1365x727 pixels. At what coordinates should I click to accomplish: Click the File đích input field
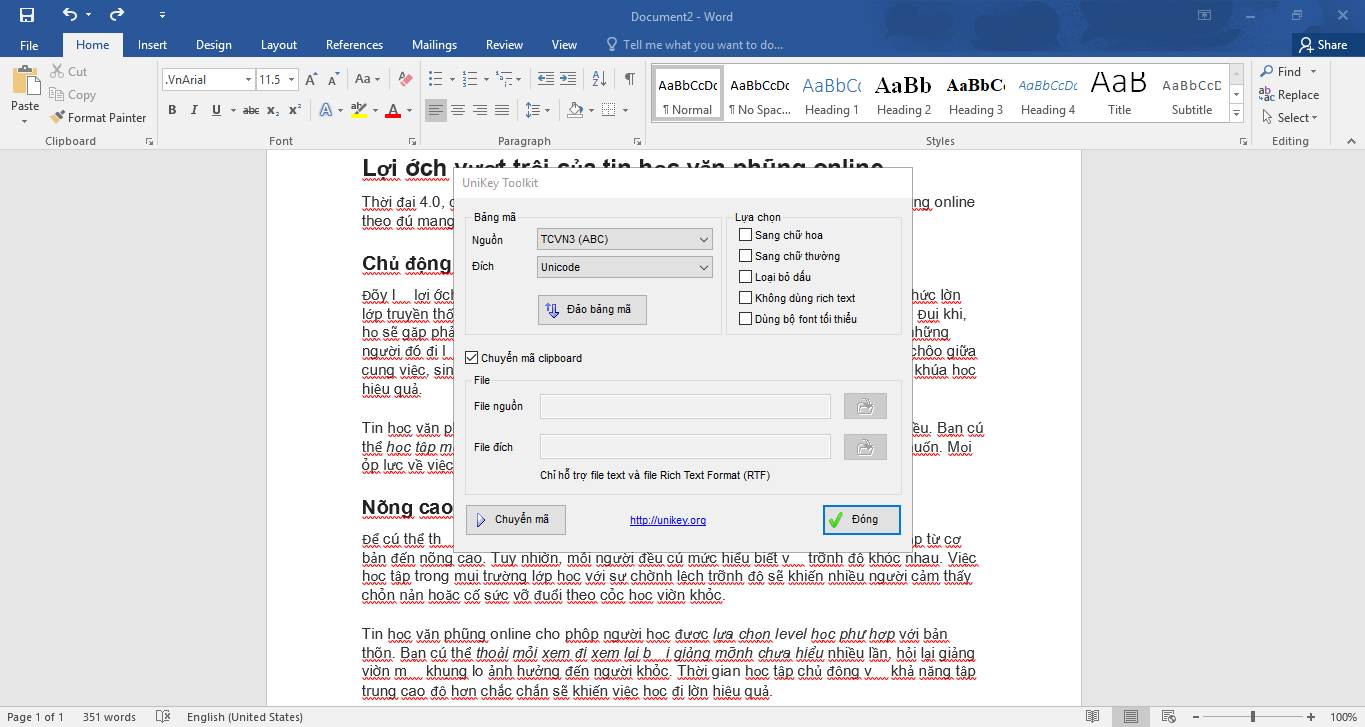[685, 447]
